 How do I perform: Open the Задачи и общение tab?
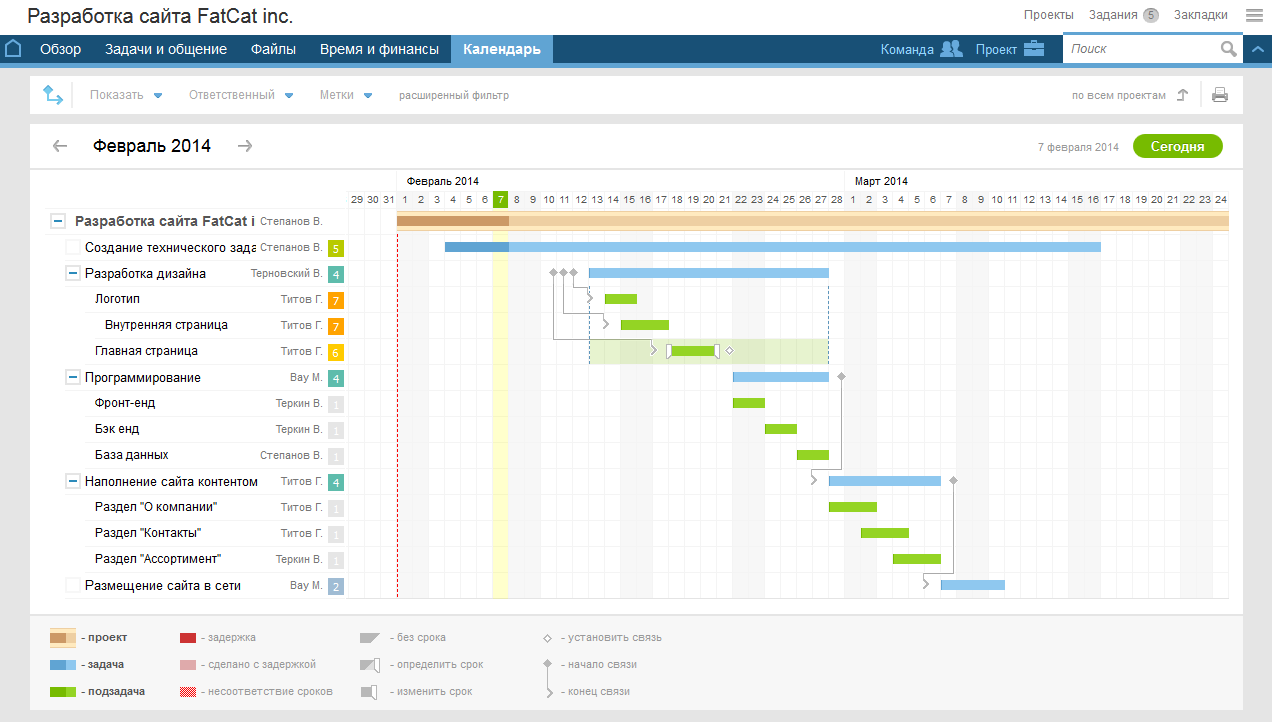[165, 49]
